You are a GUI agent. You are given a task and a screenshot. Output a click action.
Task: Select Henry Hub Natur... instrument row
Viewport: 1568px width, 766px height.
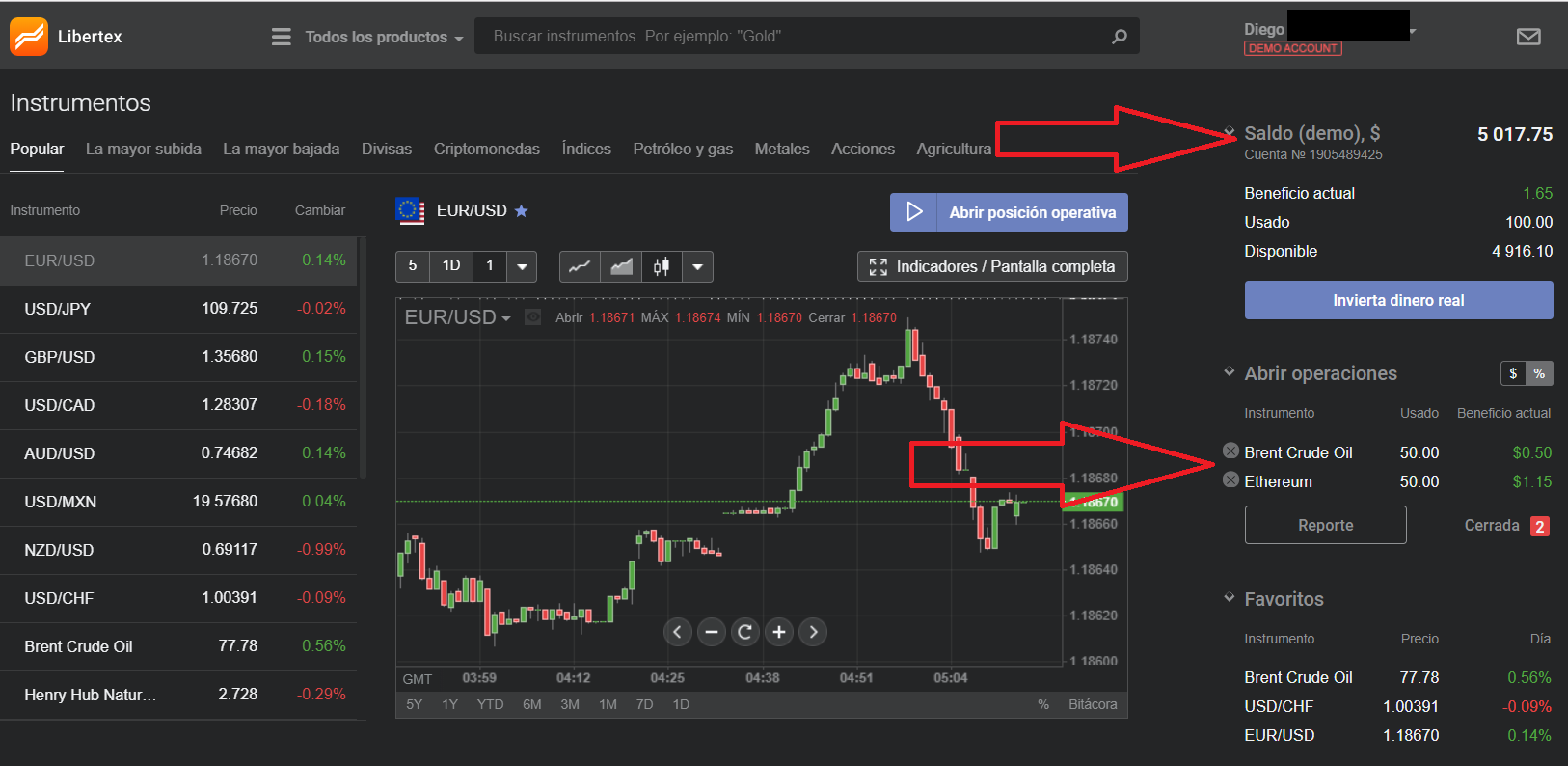point(178,695)
